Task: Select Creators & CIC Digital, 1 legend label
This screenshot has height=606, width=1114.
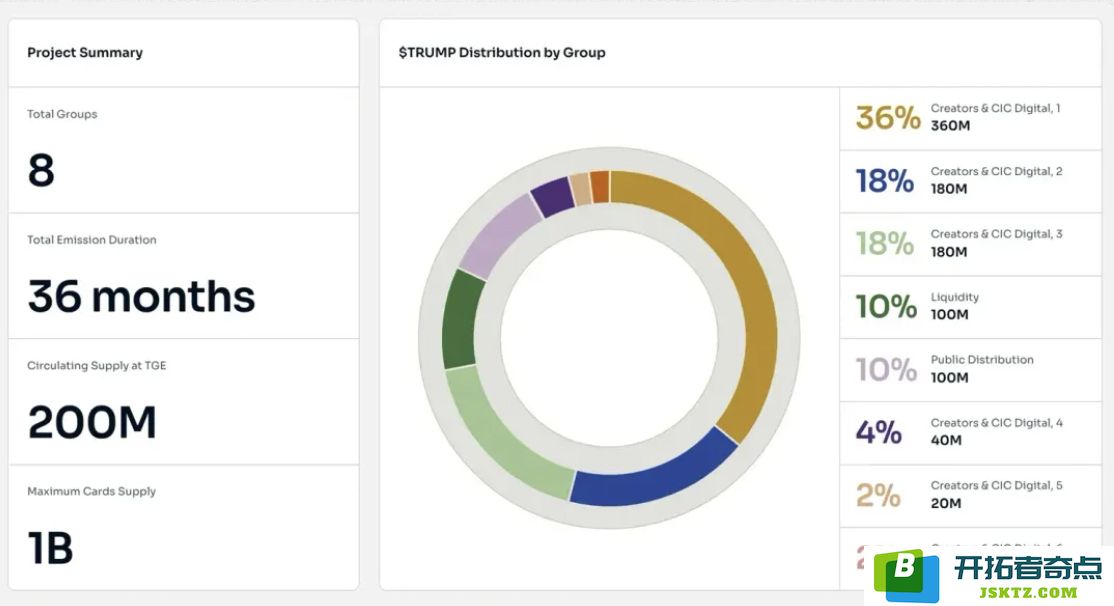Action: pos(995,108)
